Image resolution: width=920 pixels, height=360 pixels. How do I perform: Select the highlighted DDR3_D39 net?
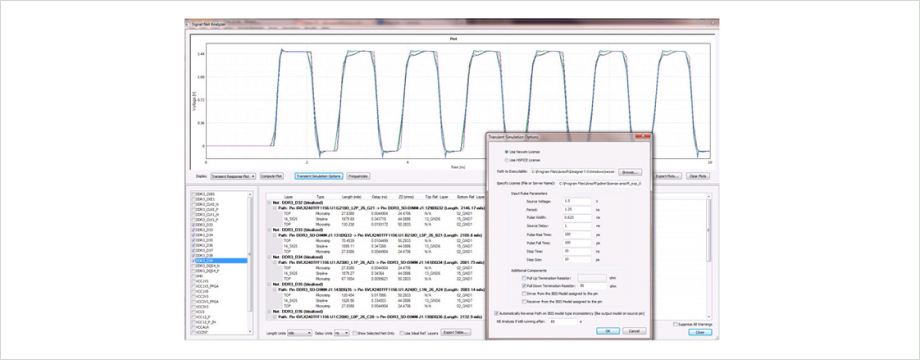coord(221,260)
